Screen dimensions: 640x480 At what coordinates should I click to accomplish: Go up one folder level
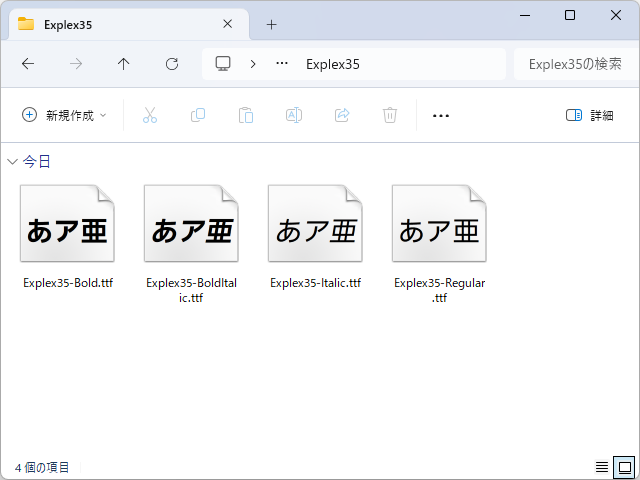(x=124, y=64)
